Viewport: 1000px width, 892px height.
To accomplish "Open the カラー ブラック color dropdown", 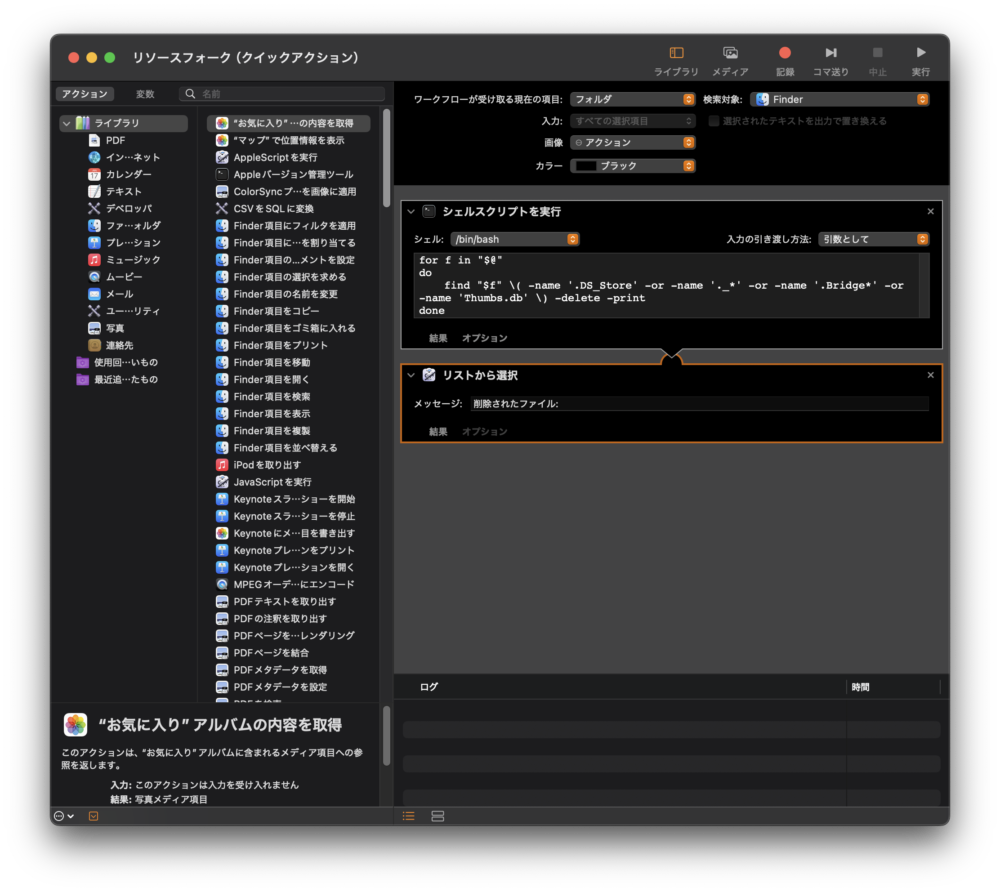I will 632,166.
